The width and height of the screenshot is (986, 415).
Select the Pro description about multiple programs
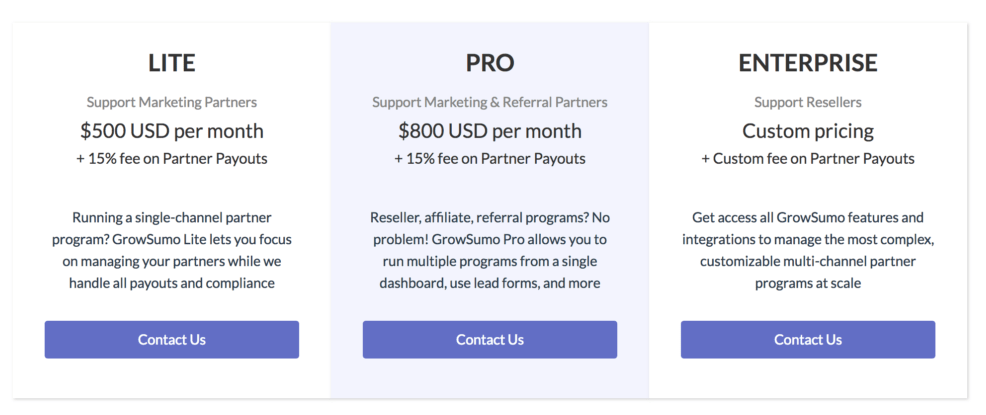489,250
